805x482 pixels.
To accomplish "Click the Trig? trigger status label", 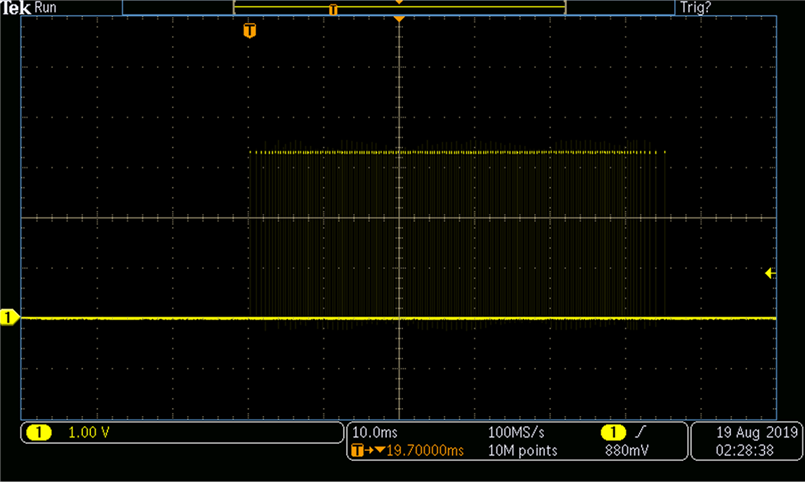I will point(696,7).
